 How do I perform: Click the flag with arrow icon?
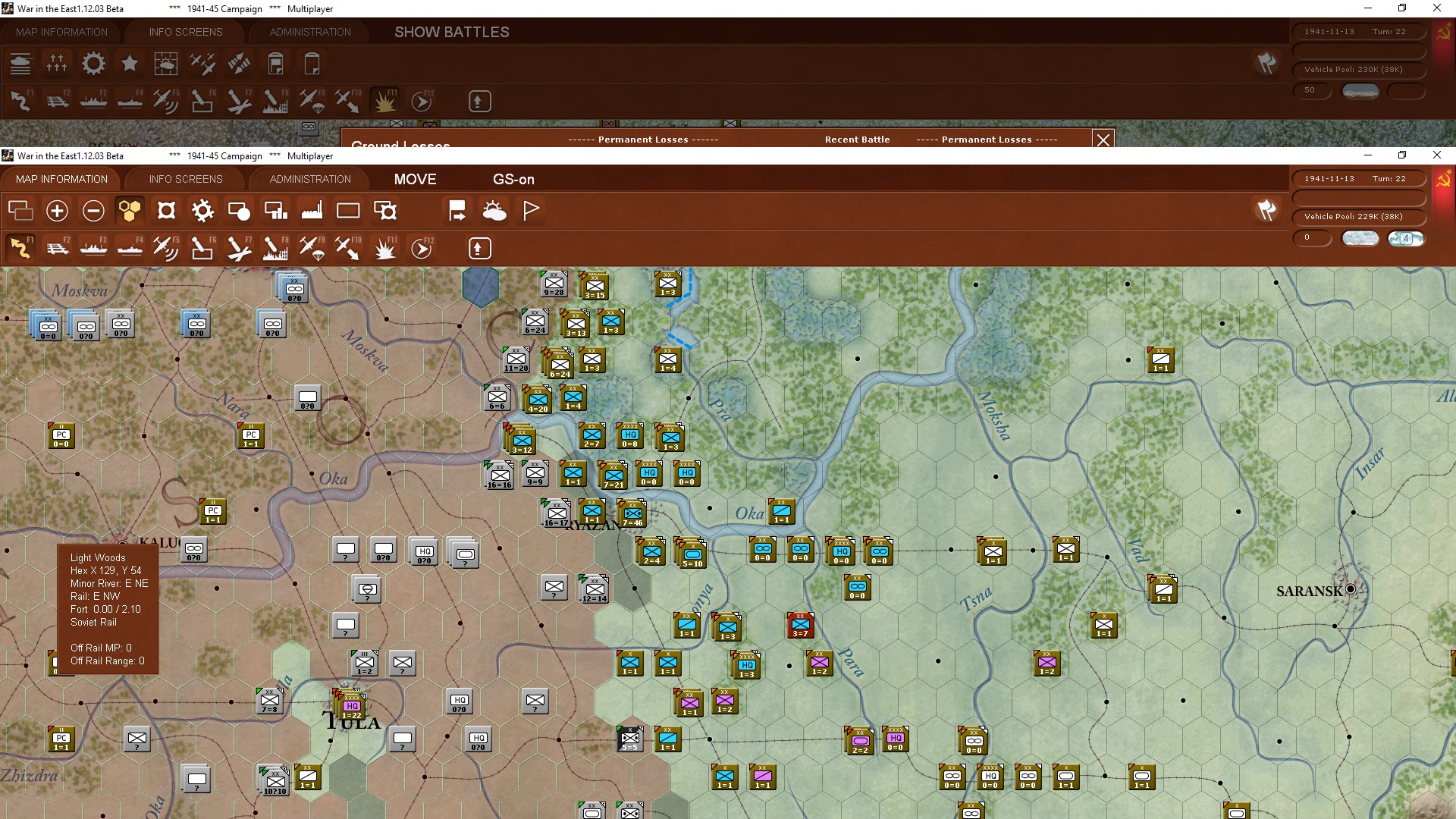point(457,210)
